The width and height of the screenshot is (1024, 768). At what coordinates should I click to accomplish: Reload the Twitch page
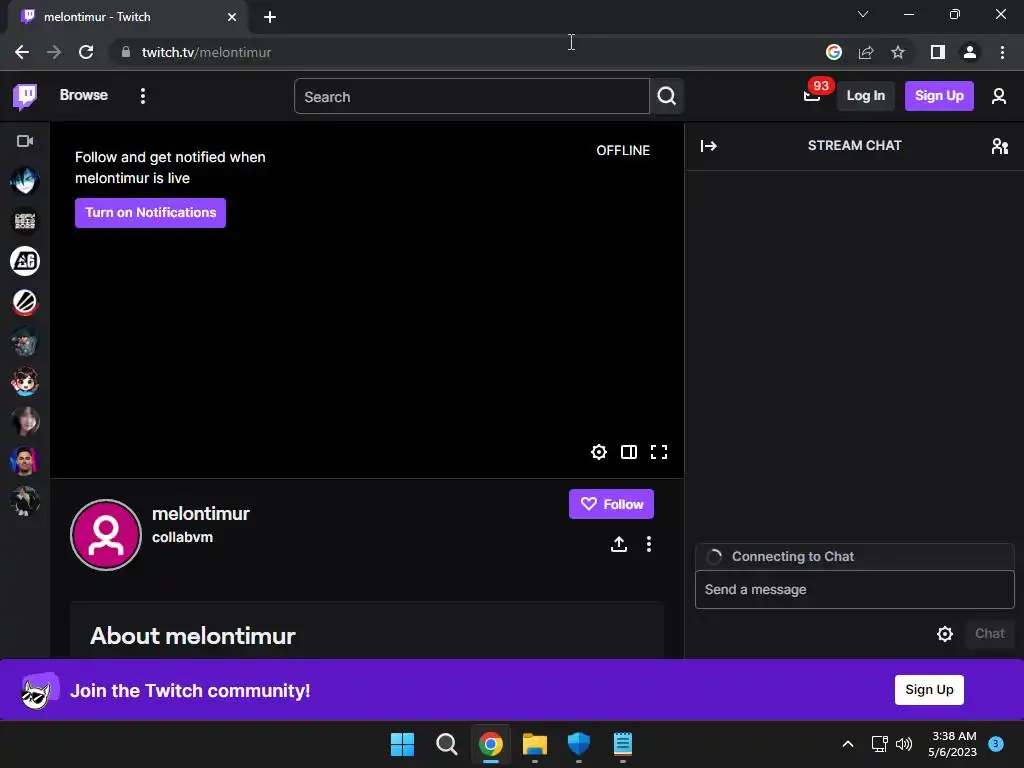click(86, 52)
